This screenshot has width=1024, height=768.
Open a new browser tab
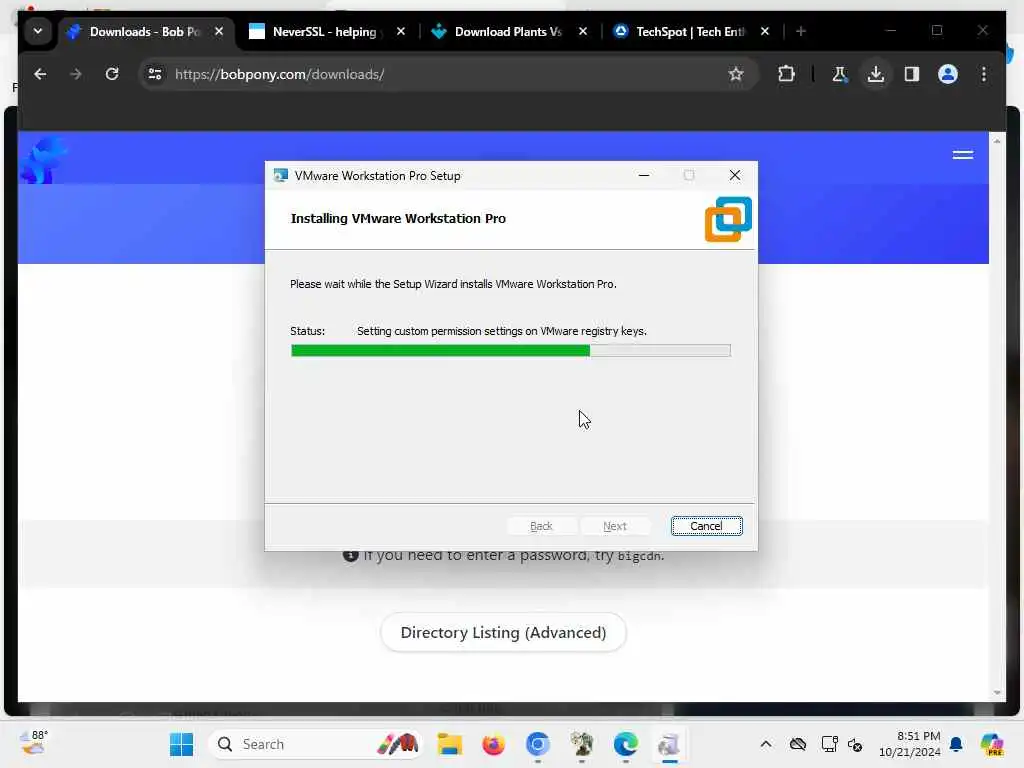pyautogui.click(x=801, y=31)
